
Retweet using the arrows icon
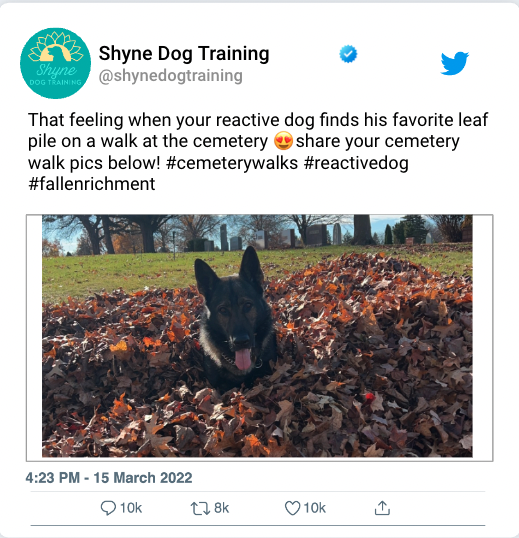click(x=200, y=508)
